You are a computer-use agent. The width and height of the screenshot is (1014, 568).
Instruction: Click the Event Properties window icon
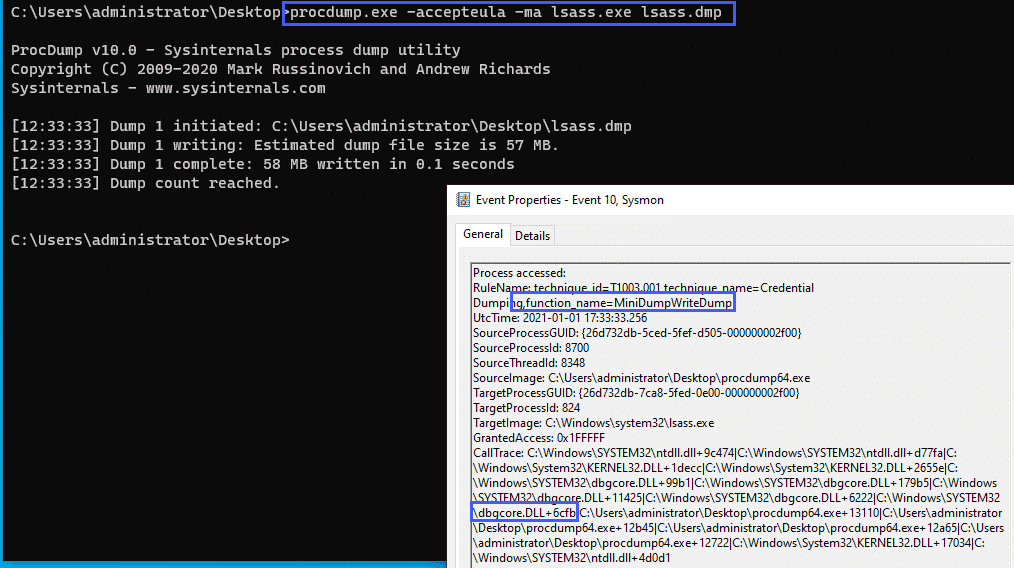coord(463,200)
